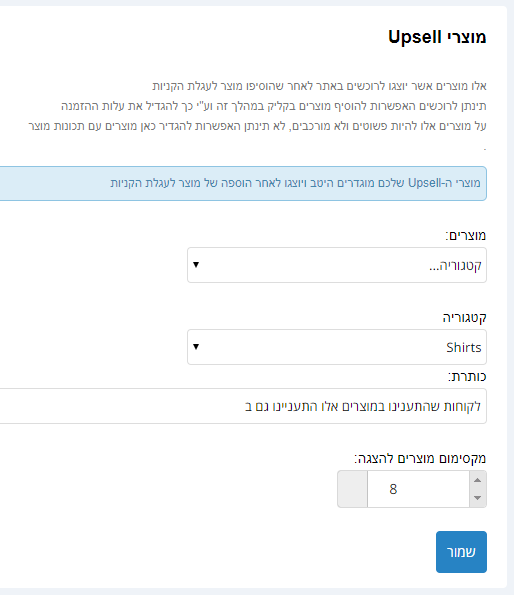Click the arrow icon of the קטגוריה... dropdown

(196, 264)
